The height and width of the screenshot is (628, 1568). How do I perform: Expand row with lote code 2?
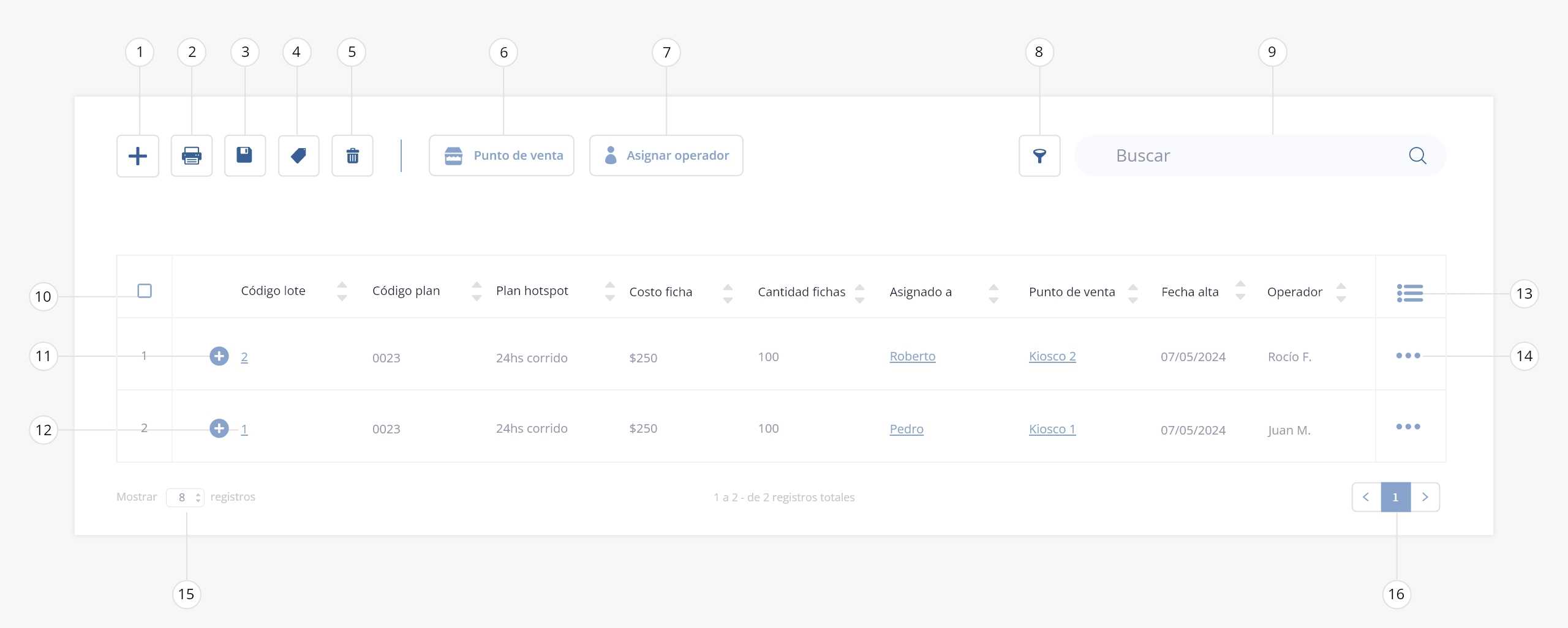pos(219,356)
